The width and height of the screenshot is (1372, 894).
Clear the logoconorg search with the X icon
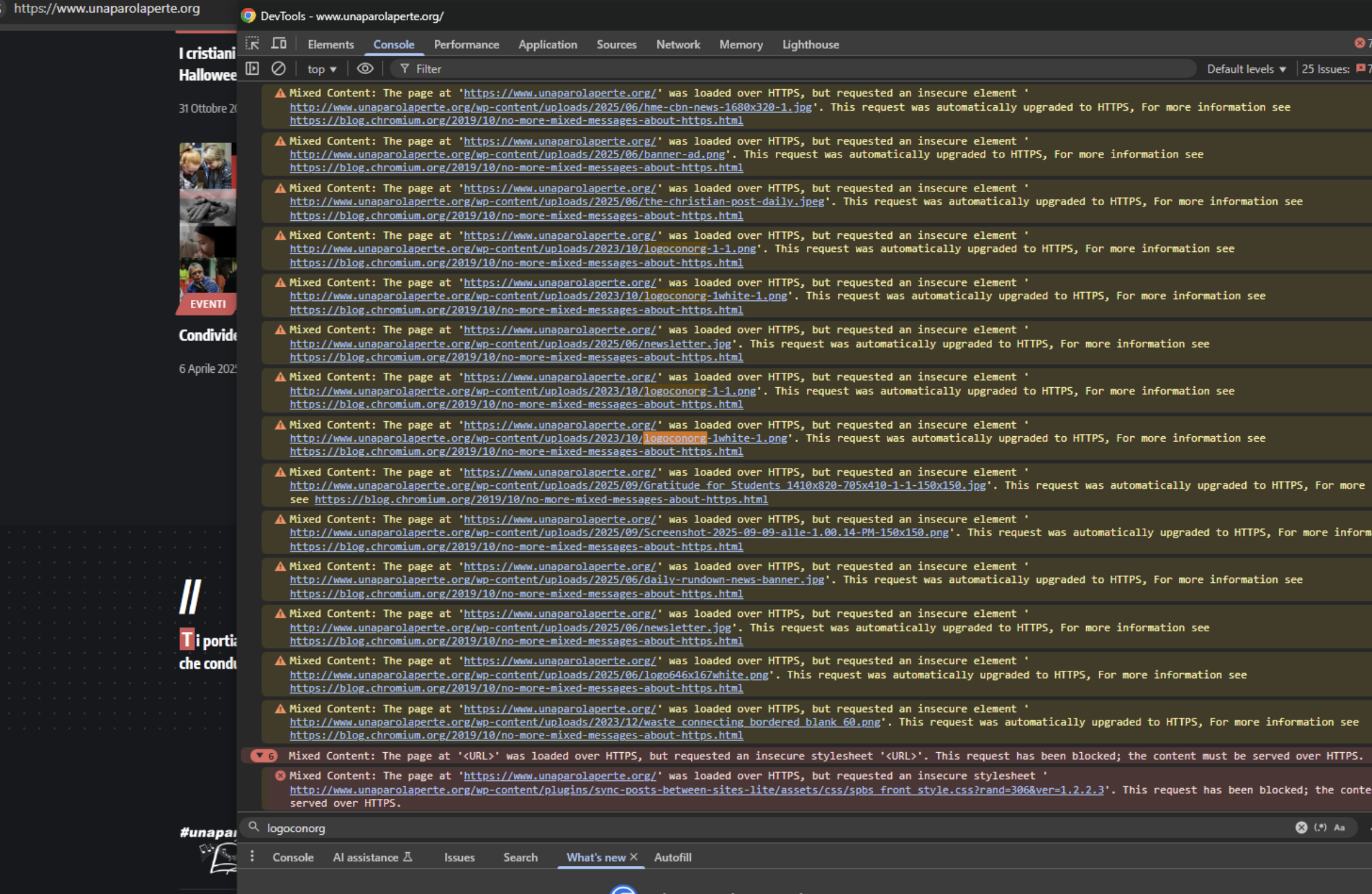[x=1301, y=828]
